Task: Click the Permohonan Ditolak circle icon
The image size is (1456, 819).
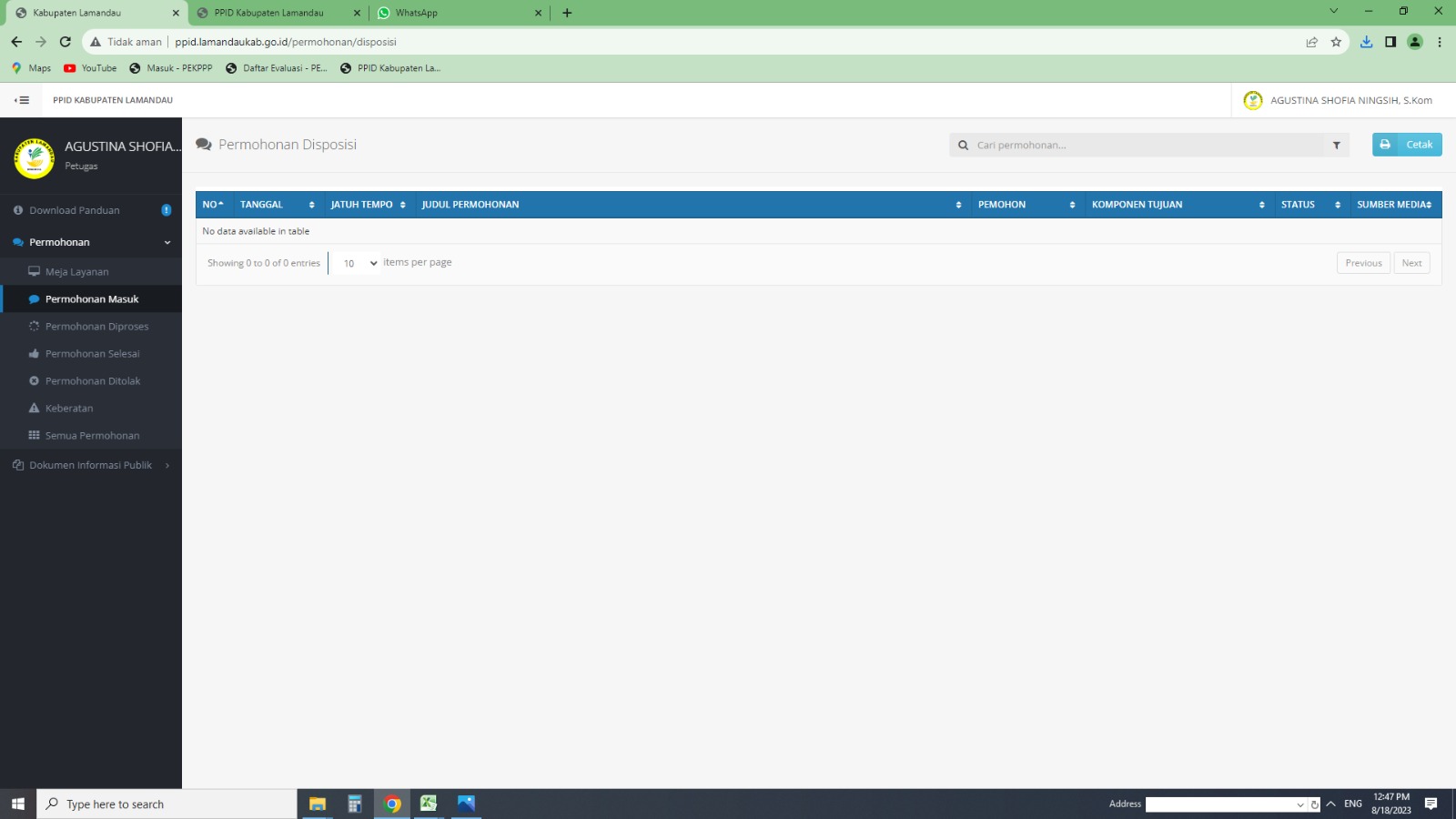Action: [x=34, y=380]
